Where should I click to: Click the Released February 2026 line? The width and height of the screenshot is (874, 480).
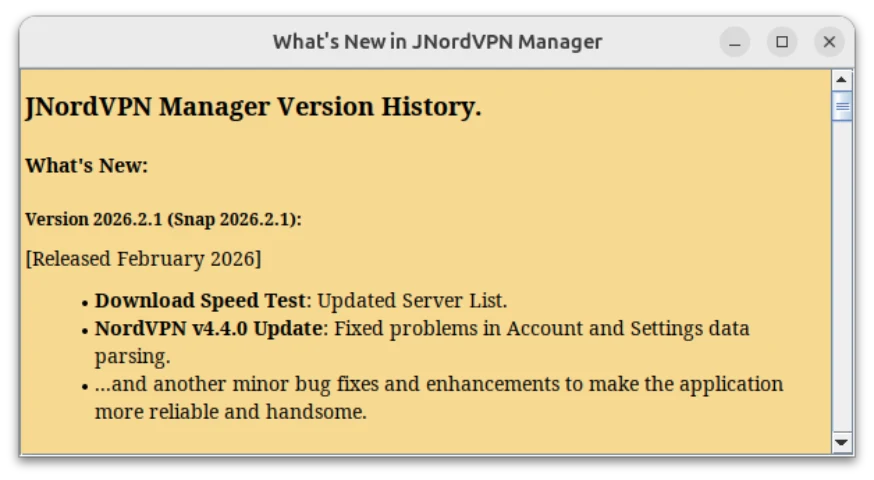(x=143, y=259)
